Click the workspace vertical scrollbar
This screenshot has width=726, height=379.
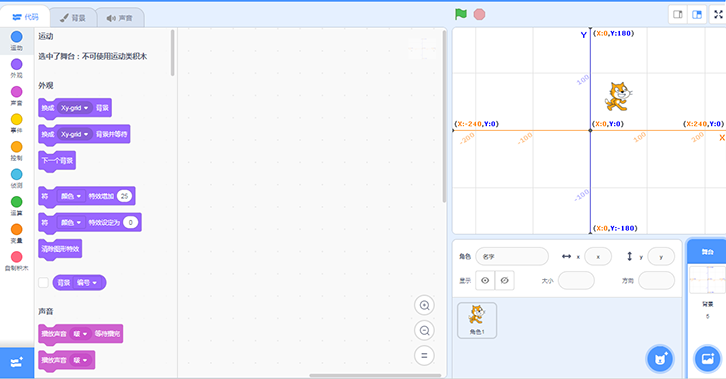pos(444,117)
